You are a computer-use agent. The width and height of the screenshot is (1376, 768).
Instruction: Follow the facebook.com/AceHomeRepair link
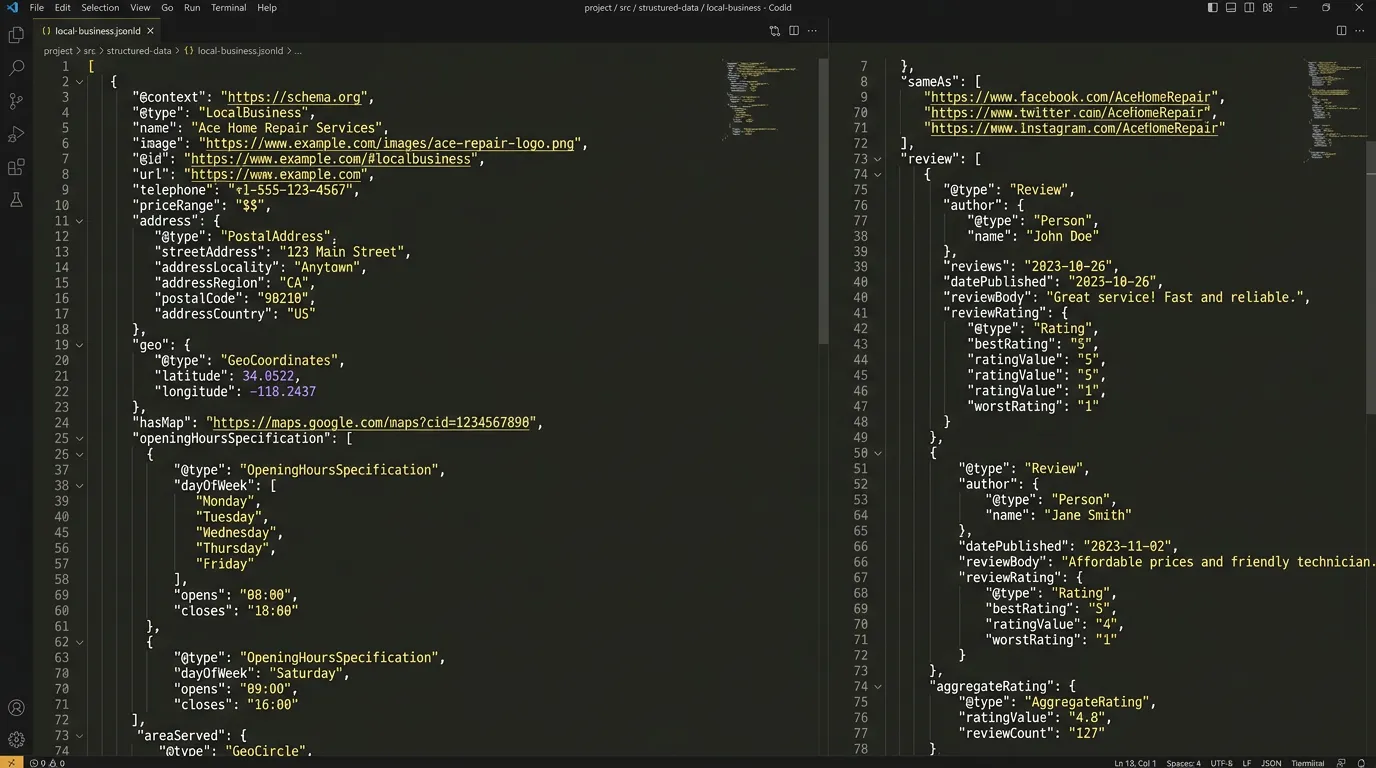tap(1071, 97)
